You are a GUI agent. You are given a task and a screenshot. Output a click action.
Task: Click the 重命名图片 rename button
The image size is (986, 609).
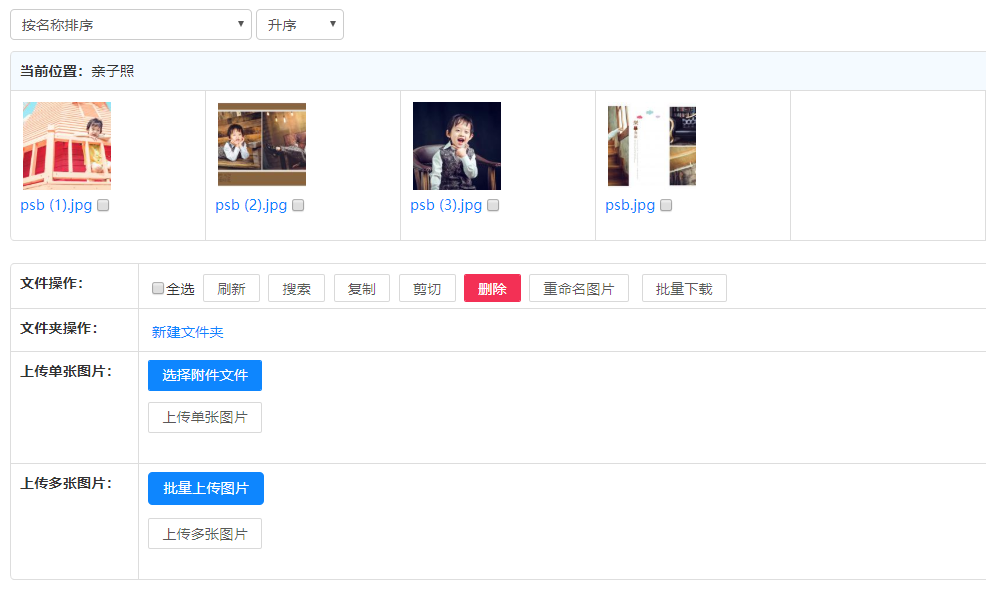578,289
